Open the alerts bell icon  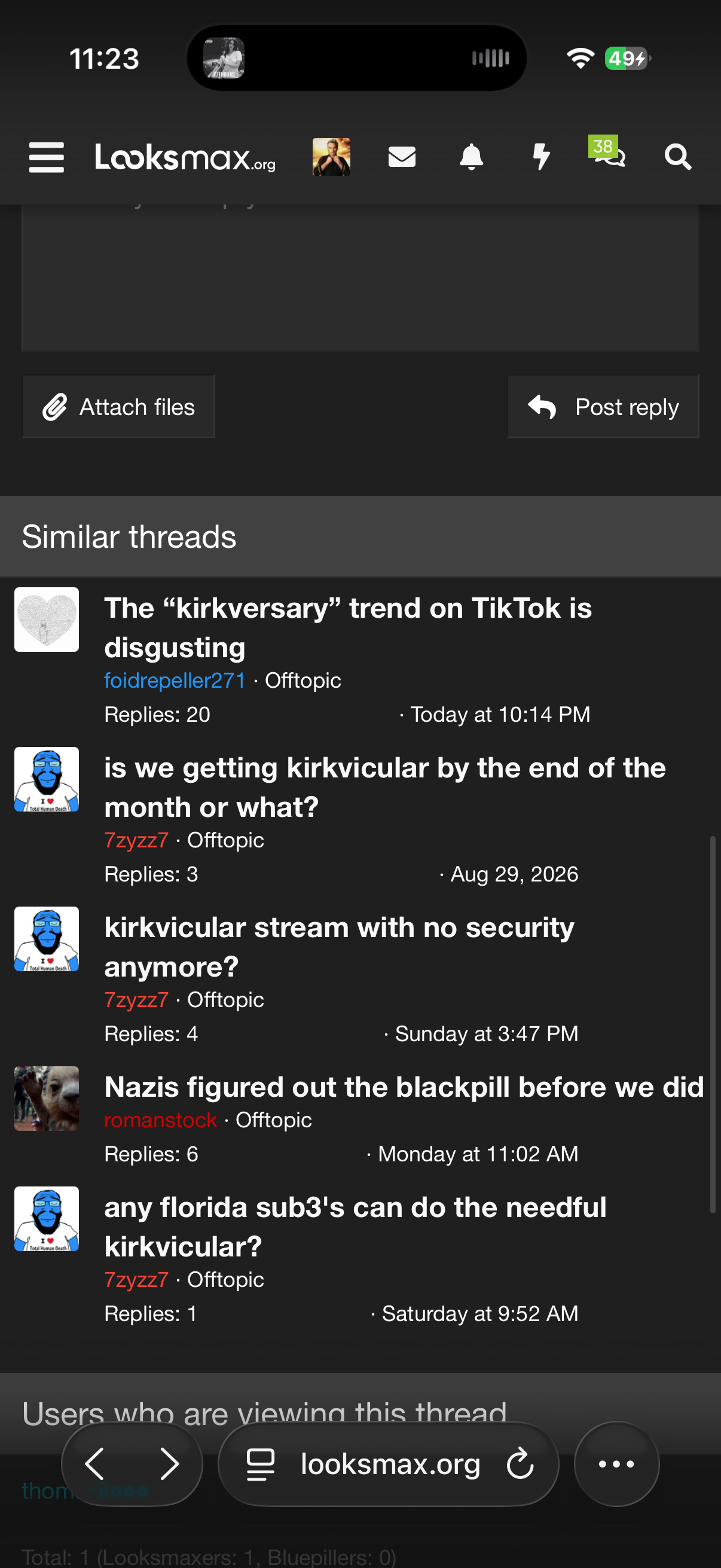click(x=471, y=157)
